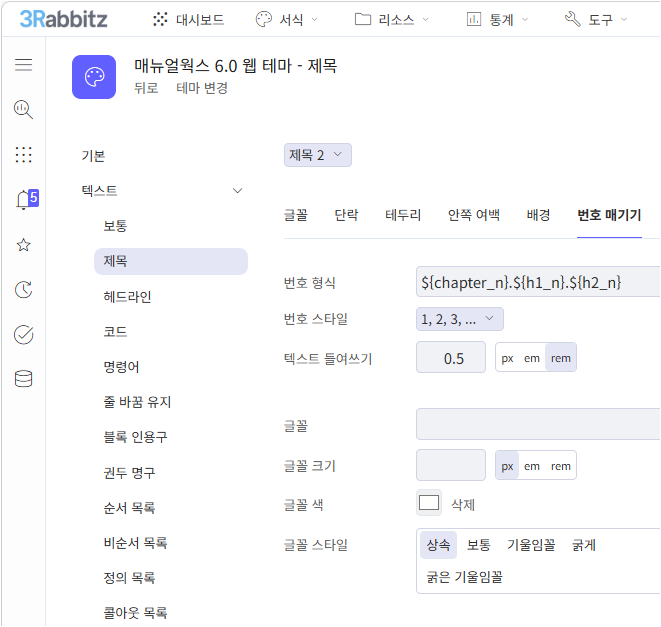Set font size unit to em
This screenshot has height=627, width=661.
(x=532, y=466)
